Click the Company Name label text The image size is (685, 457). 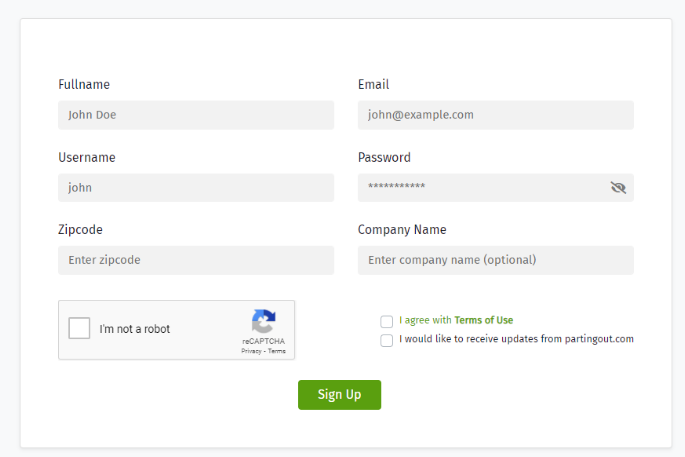click(x=402, y=230)
